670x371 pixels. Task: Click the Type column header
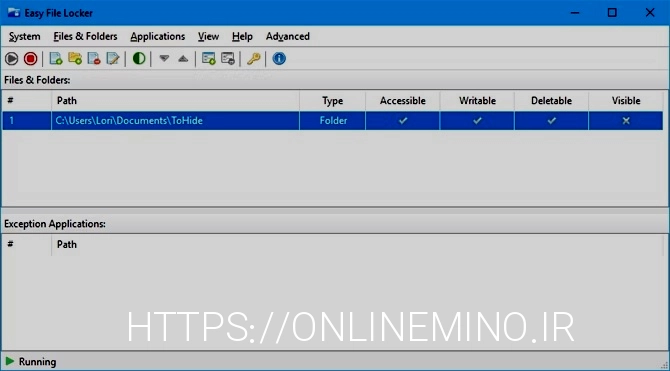pyautogui.click(x=332, y=101)
